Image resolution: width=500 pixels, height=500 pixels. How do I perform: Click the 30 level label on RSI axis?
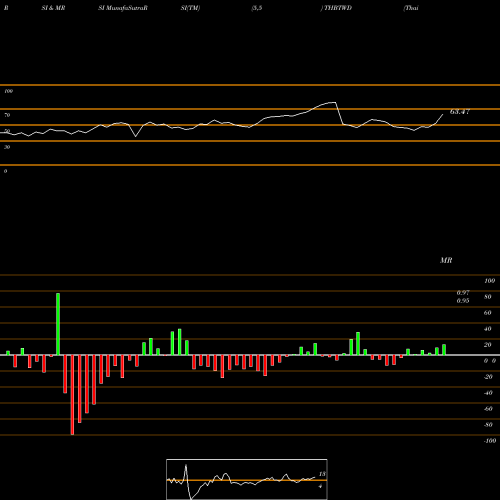[7, 147]
